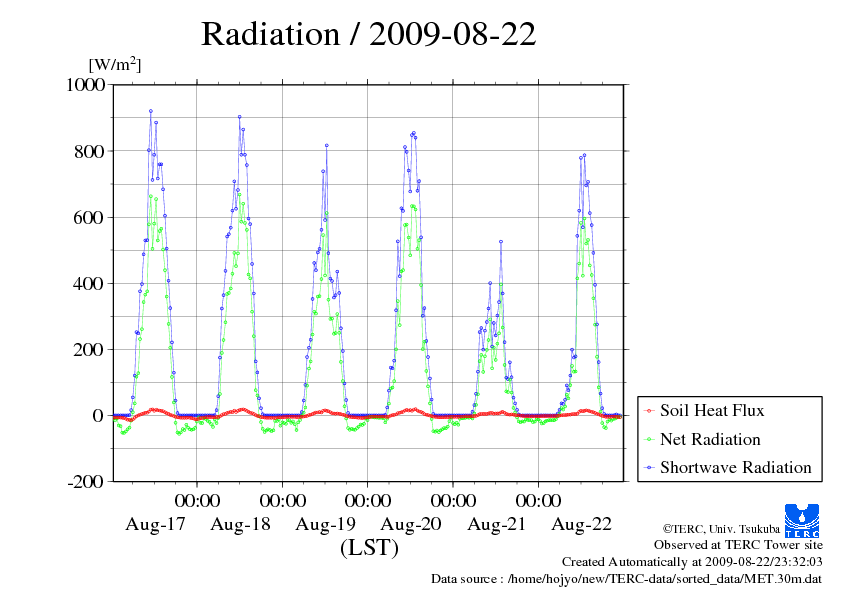Select the Net Radiation legend label

710,440
